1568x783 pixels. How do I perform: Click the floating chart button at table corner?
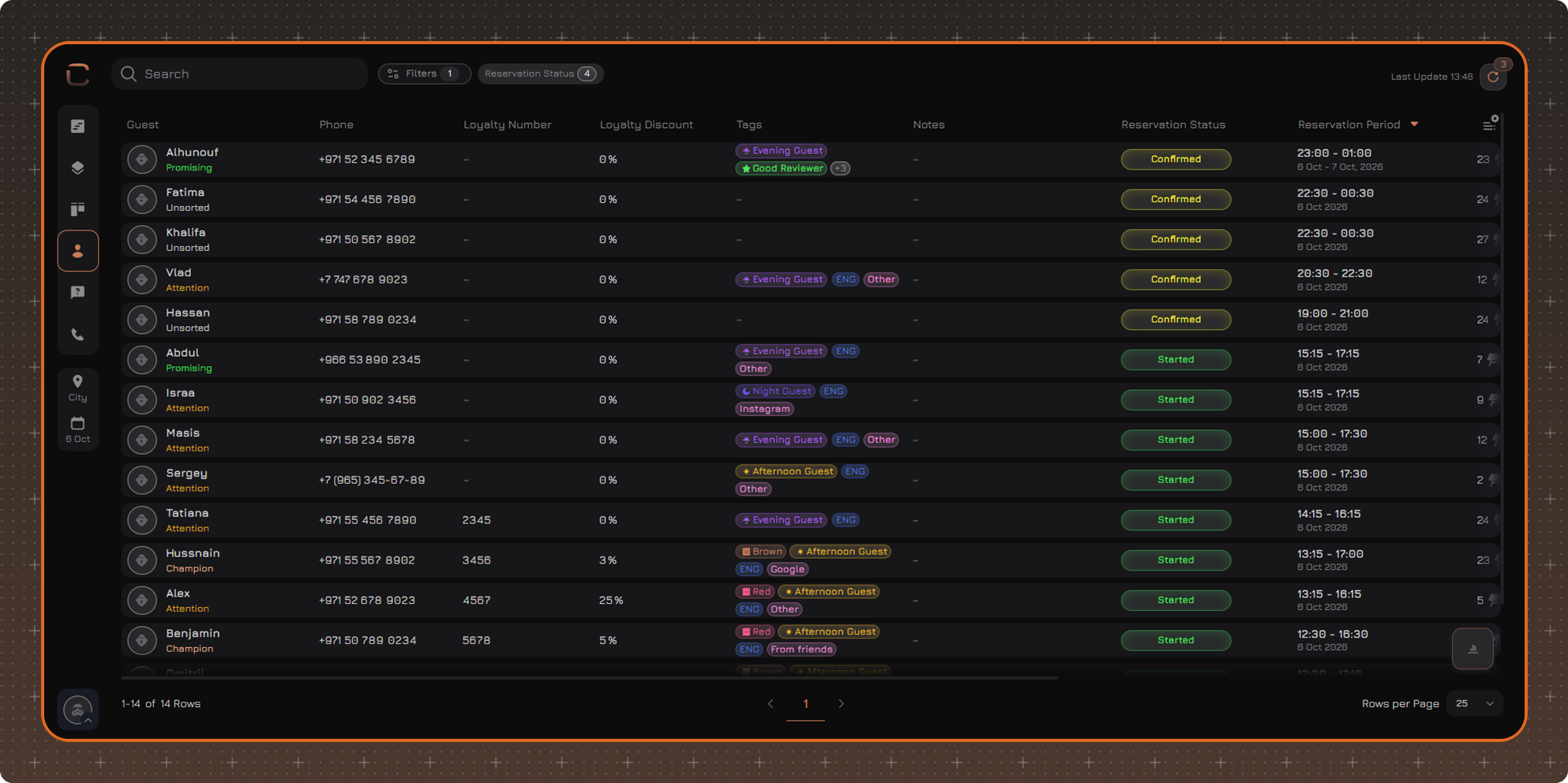[x=1472, y=649]
